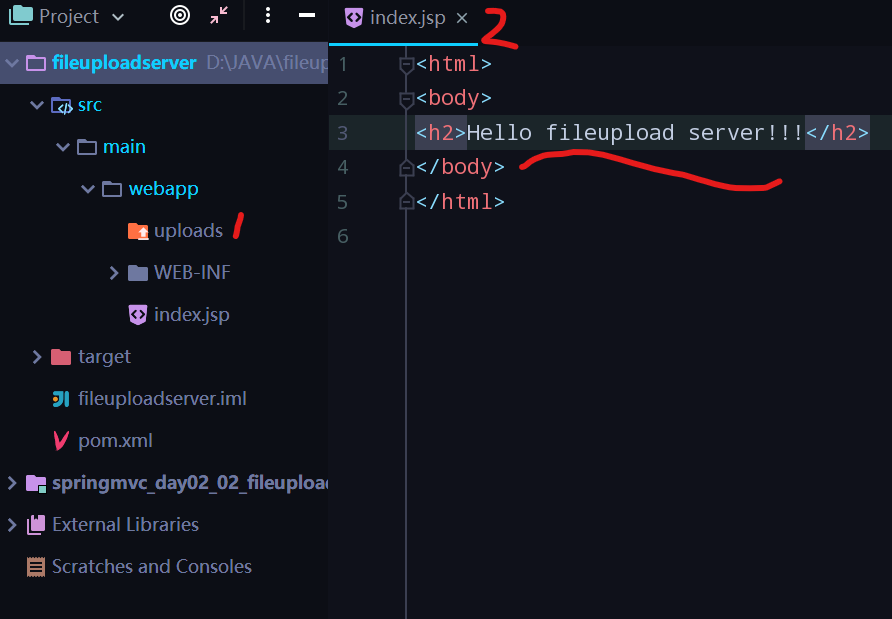Select the webapp folder
This screenshot has width=892, height=619.
[163, 188]
